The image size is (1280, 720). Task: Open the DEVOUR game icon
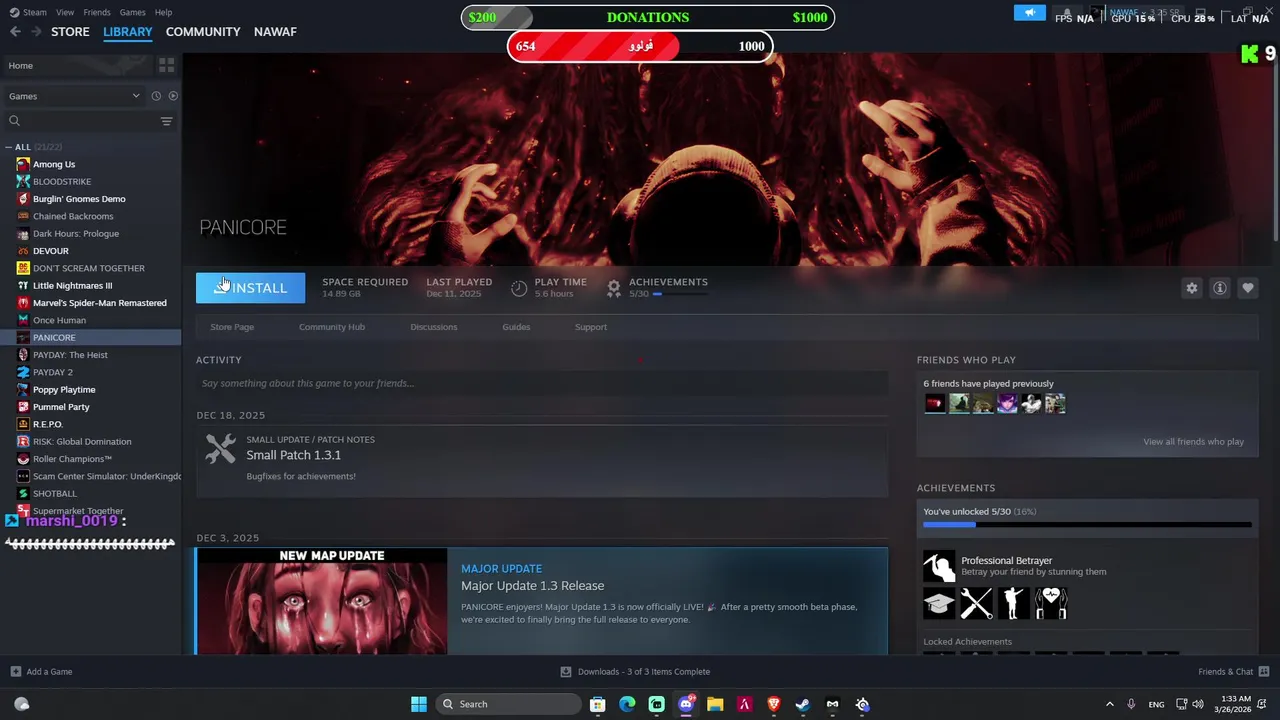click(23, 251)
